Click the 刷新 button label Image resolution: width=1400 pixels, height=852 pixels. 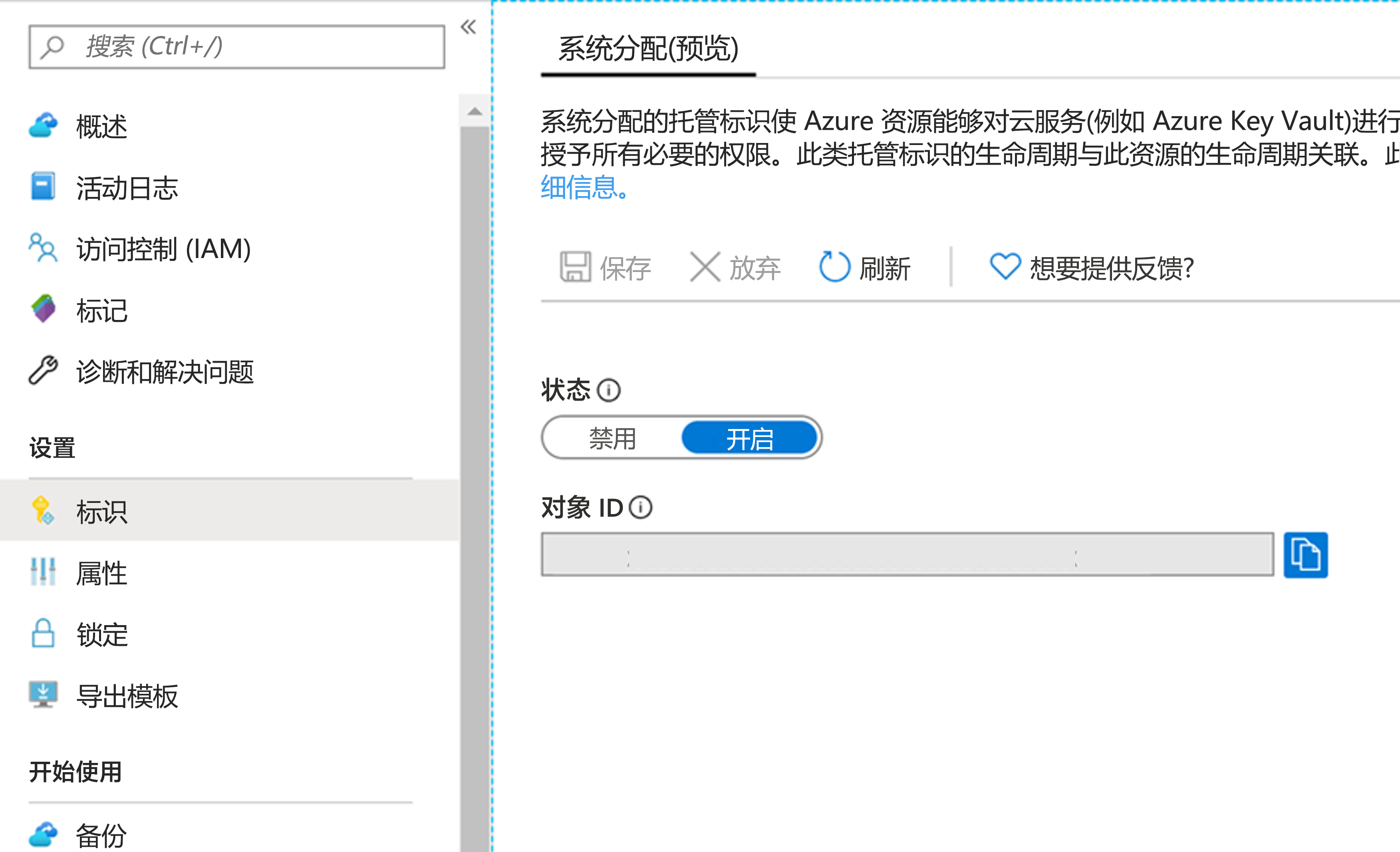[885, 268]
